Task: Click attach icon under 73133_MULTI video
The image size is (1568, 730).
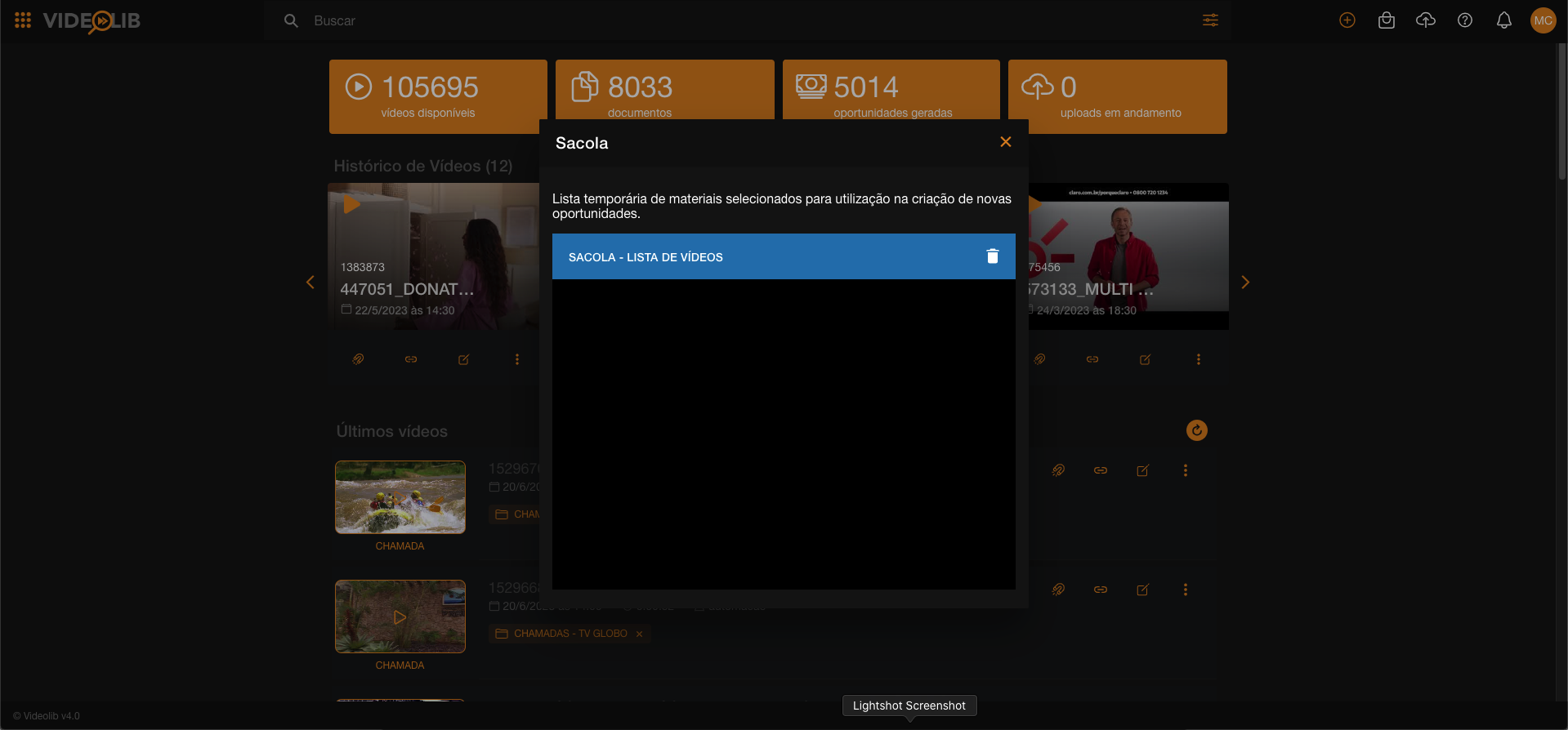Action: click(x=1039, y=359)
